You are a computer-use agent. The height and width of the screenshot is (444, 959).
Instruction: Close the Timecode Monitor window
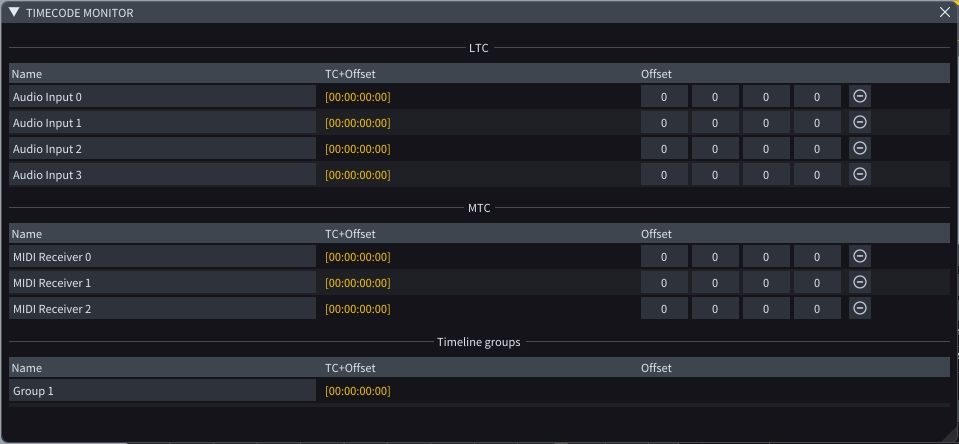tap(945, 12)
